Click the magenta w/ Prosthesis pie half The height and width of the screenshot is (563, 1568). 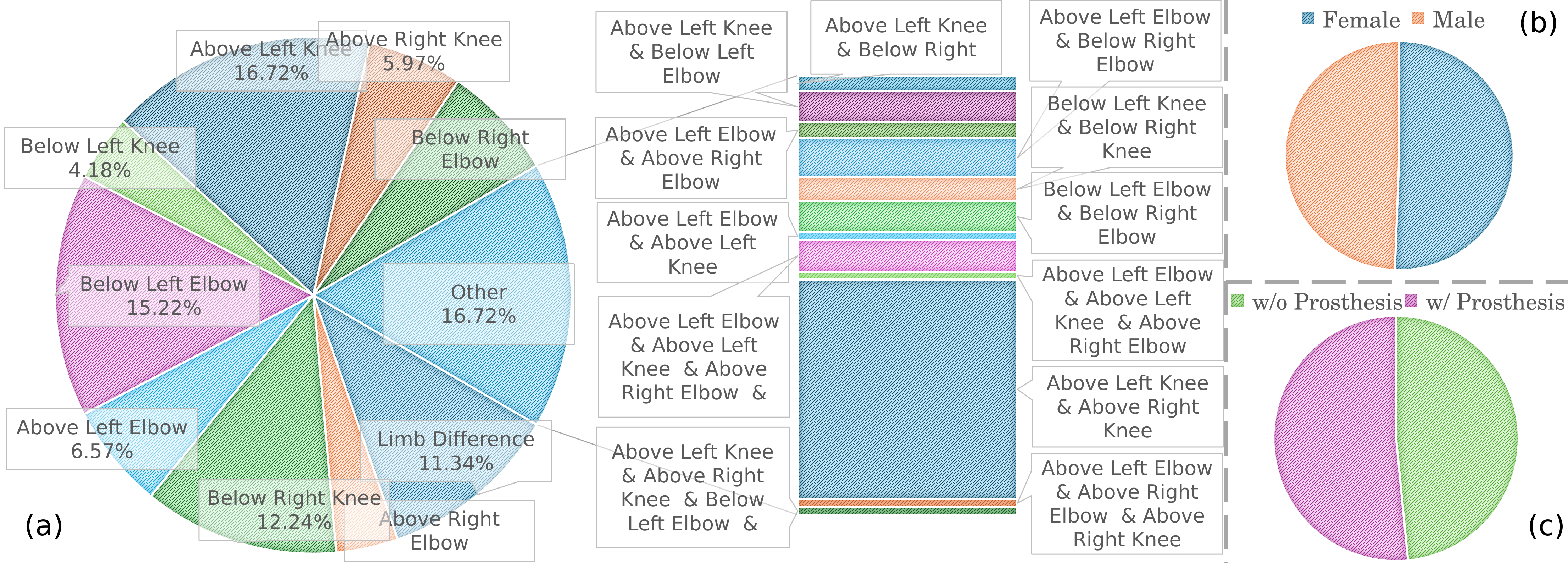(x=1339, y=437)
